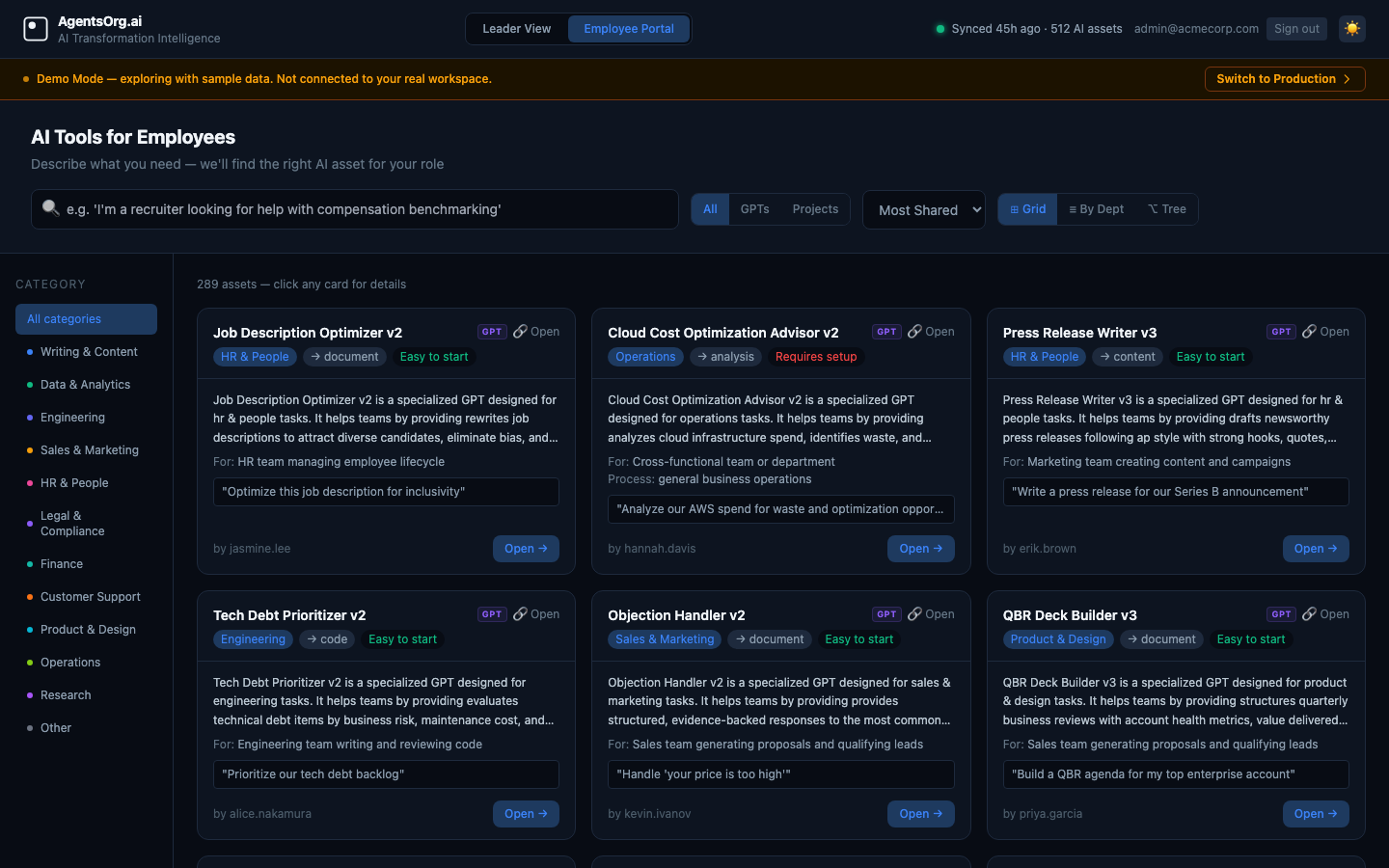Select the Grid view icon
The width and height of the screenshot is (1389, 868).
[x=1026, y=208]
